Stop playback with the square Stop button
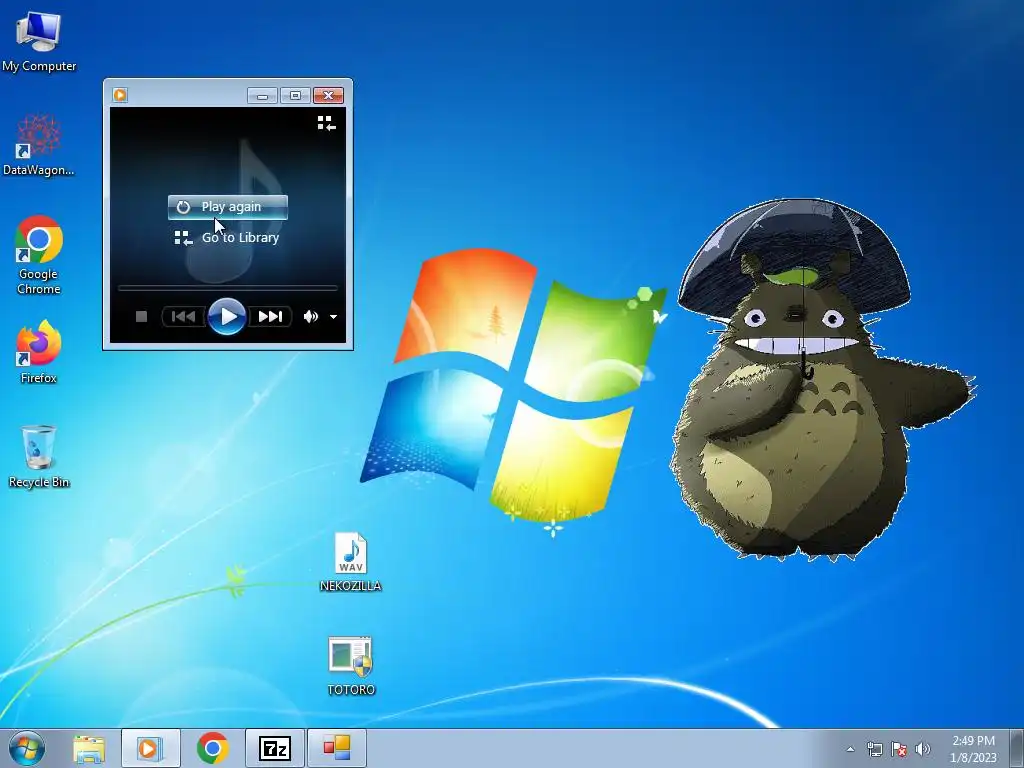Image resolution: width=1024 pixels, height=768 pixels. (141, 317)
